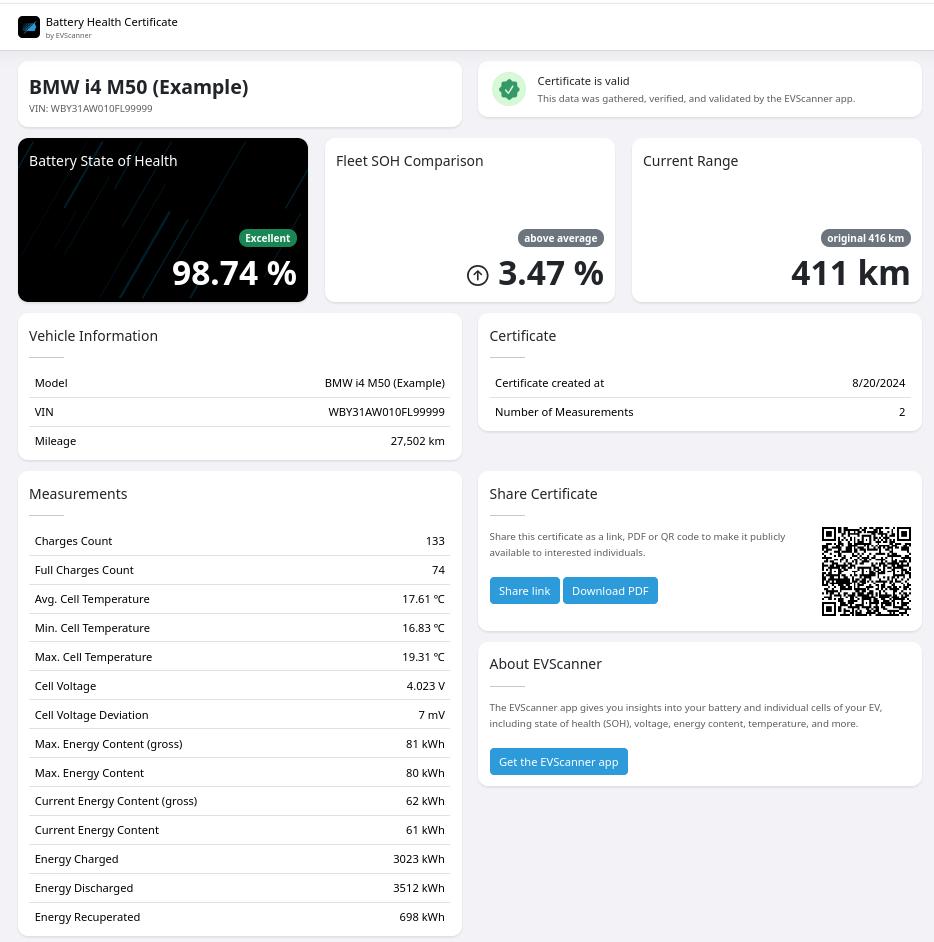
Task: Click the Full Charges Count value 74
Action: tap(438, 570)
